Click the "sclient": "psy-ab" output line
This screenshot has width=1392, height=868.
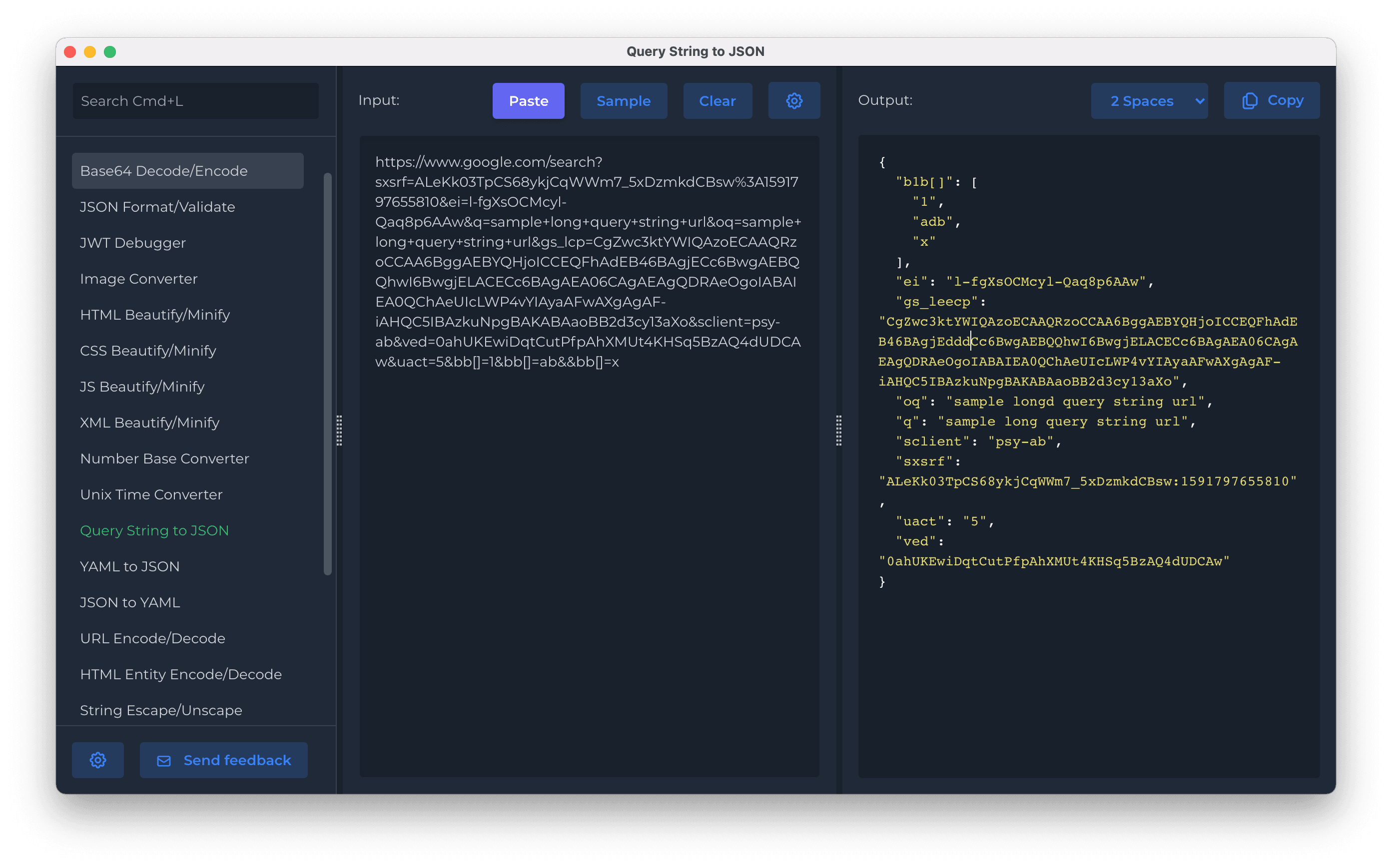978,441
